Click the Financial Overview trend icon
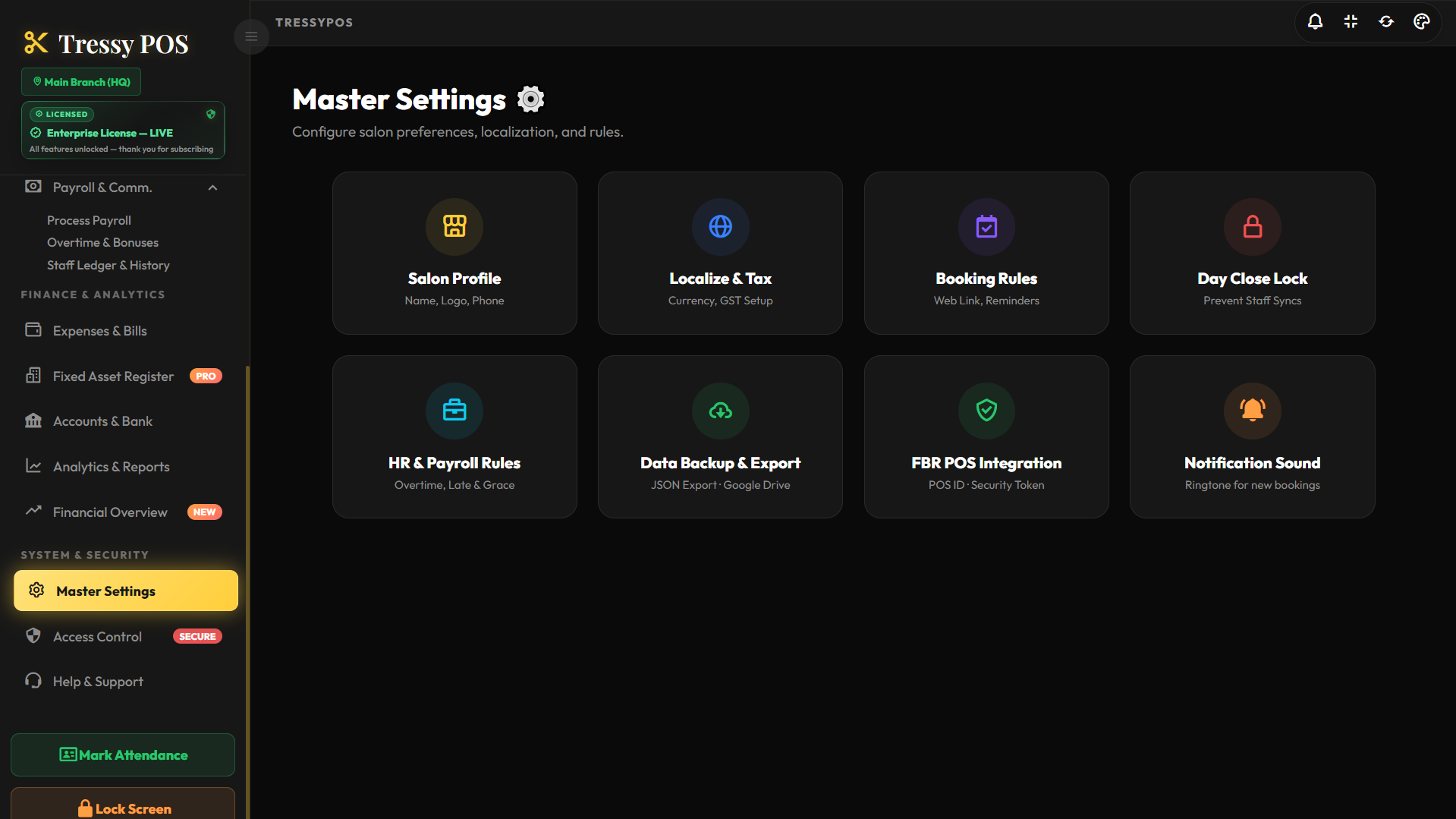 [x=33, y=511]
